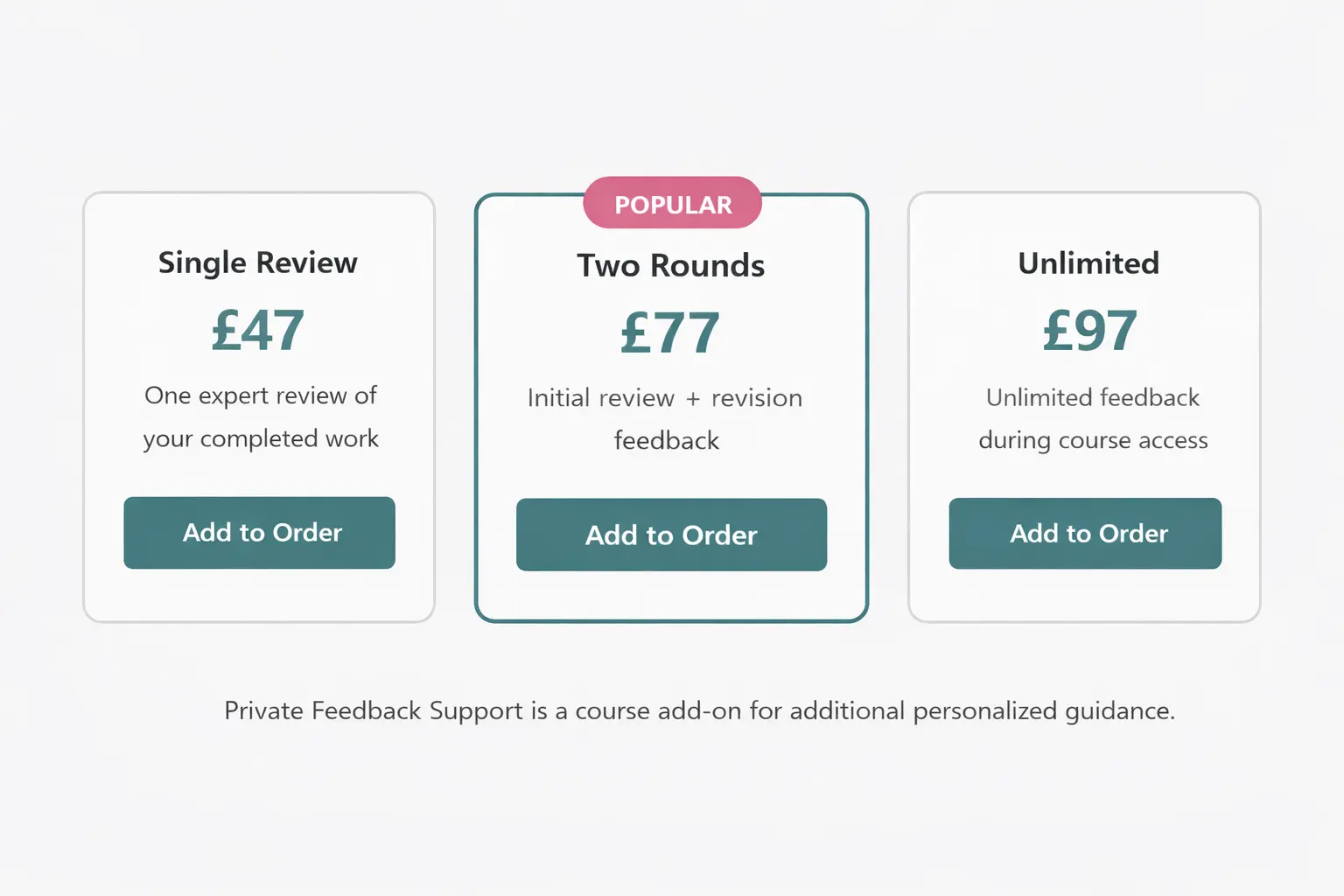
Task: Click "personalized guidance" in the footer note
Action: point(1043,710)
